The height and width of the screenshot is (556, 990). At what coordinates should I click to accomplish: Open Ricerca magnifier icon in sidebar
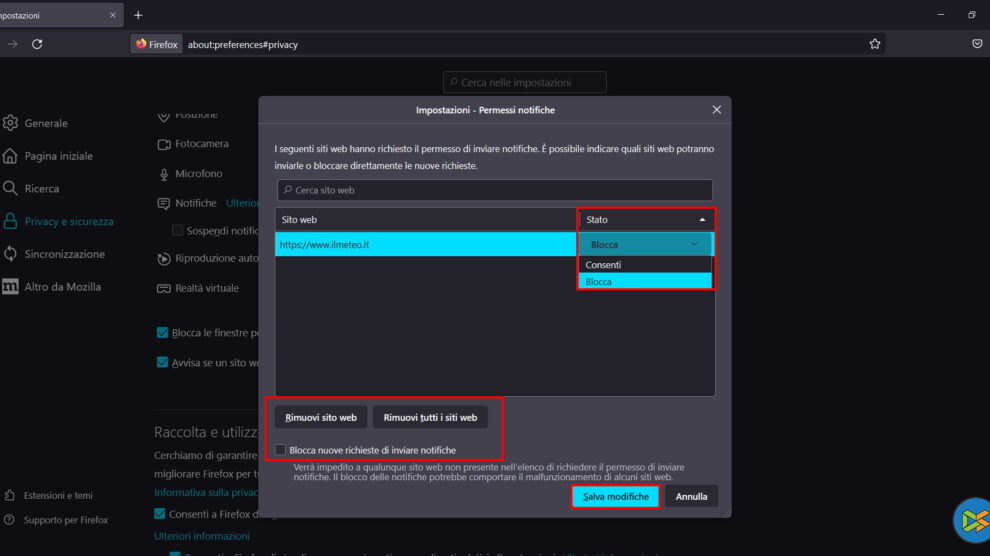pyautogui.click(x=10, y=188)
